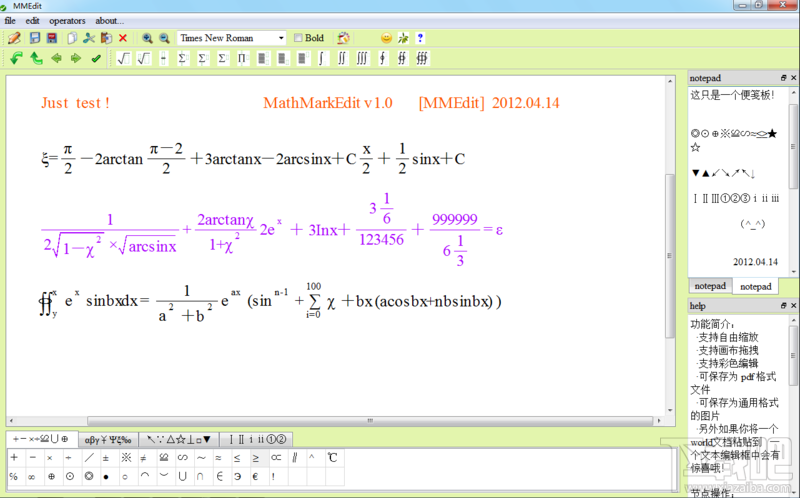The width and height of the screenshot is (800, 498).
Task: Click the copy pages icon
Action: pyautogui.click(x=72, y=38)
